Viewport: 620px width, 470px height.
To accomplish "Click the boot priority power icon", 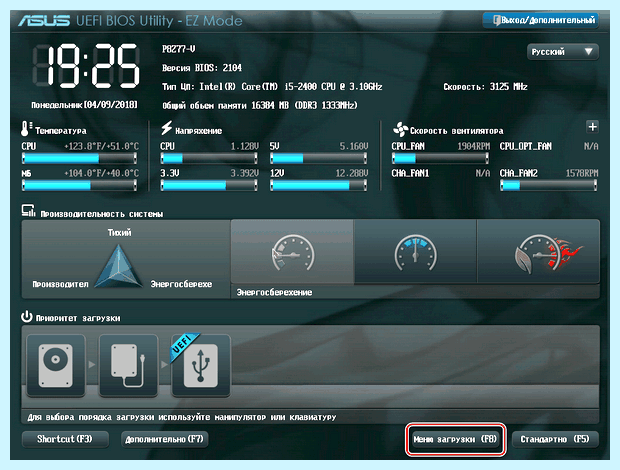I will 26,317.
